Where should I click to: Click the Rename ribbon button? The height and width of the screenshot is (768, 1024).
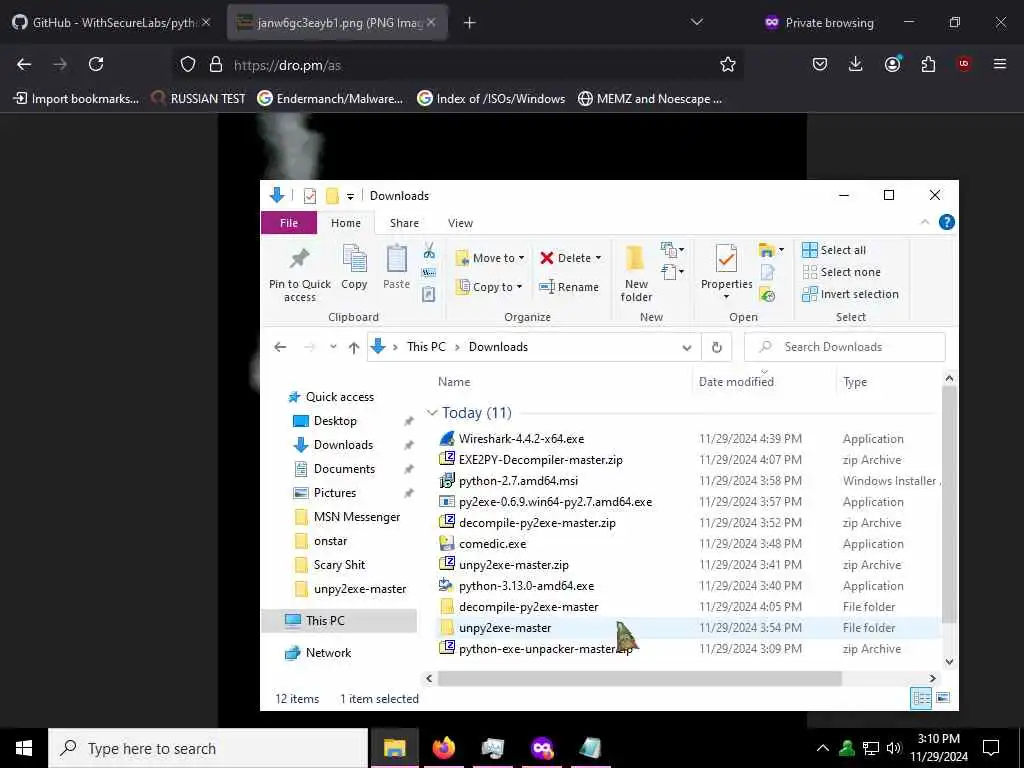(x=569, y=287)
